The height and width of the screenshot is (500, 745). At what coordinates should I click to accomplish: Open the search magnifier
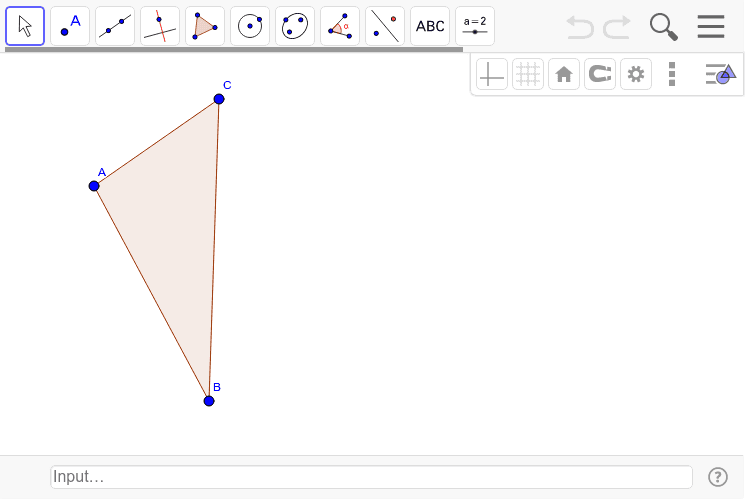[x=663, y=27]
